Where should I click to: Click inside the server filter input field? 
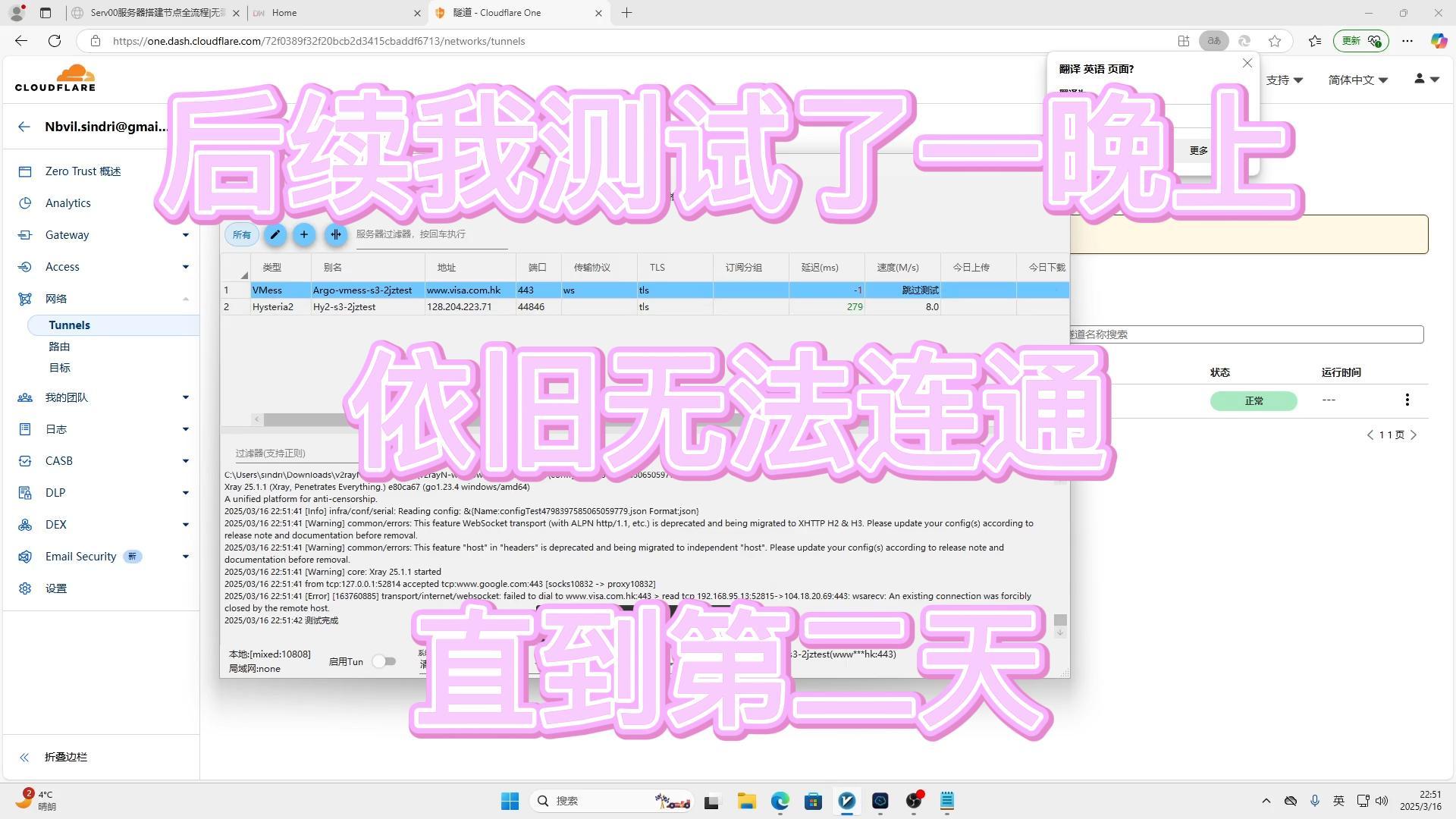point(425,235)
